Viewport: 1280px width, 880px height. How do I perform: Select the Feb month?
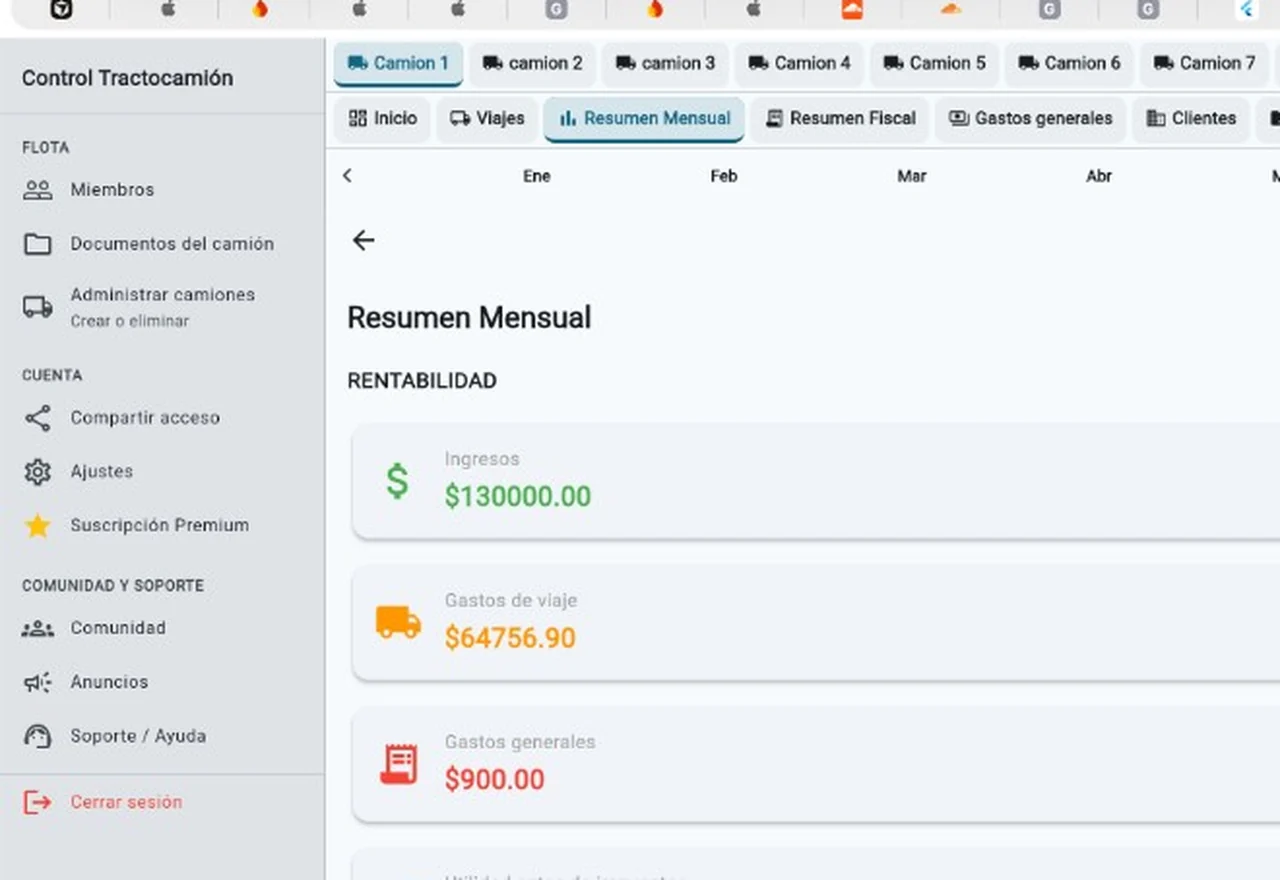[x=724, y=176]
